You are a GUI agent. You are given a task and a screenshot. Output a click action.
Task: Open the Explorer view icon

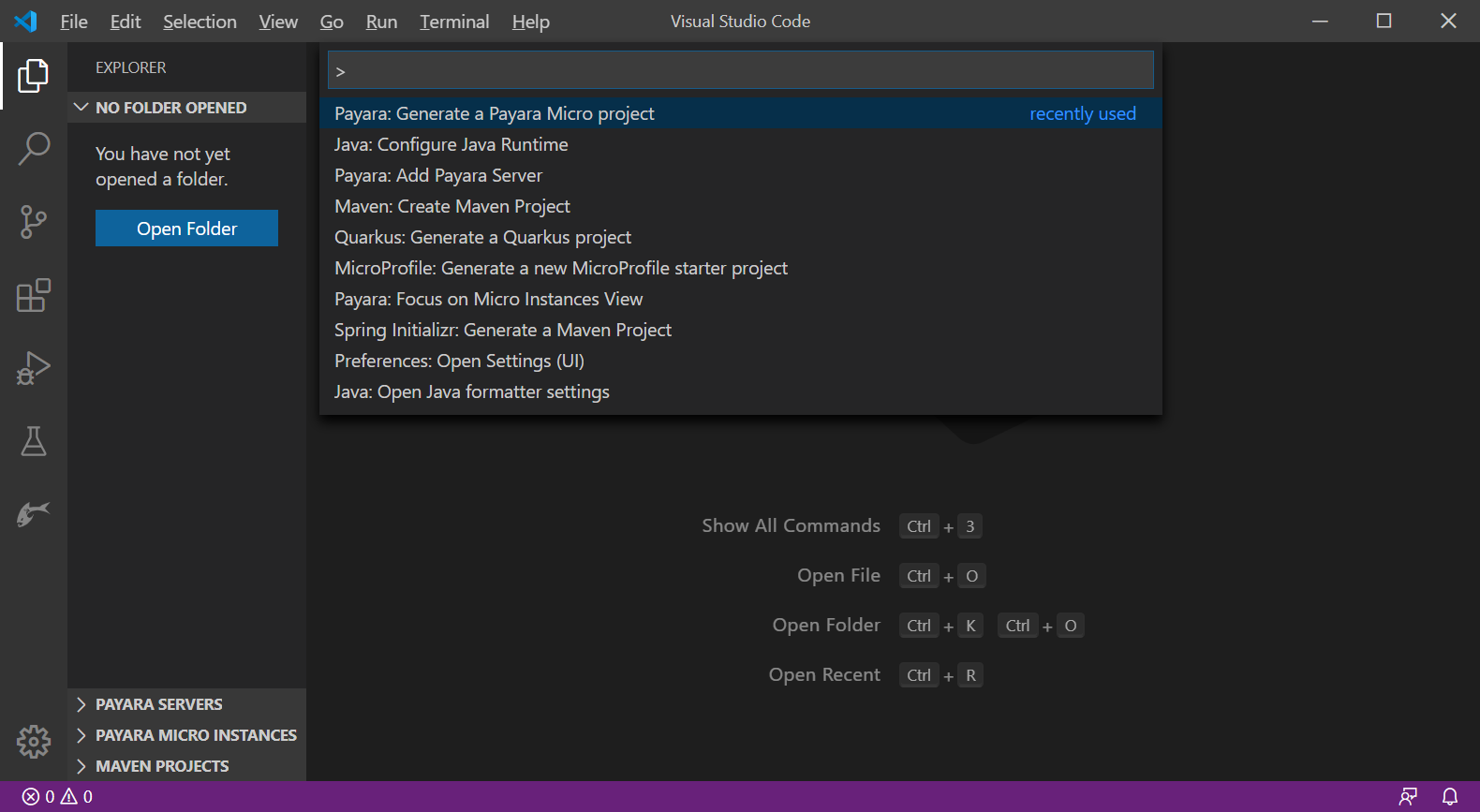point(34,76)
